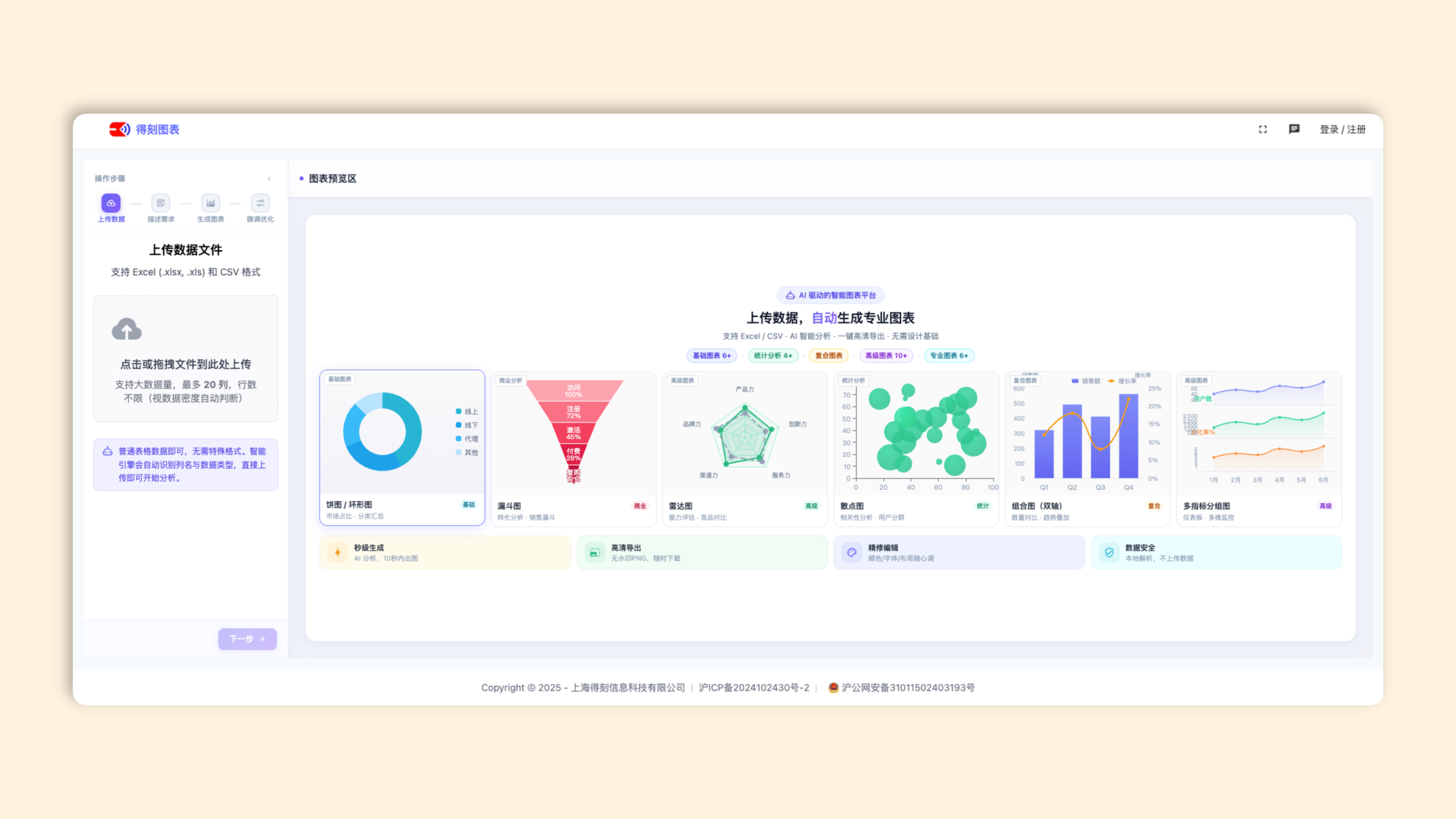
Task: Toggle the 专业图表 6+ filter tag
Action: pyautogui.click(x=949, y=356)
